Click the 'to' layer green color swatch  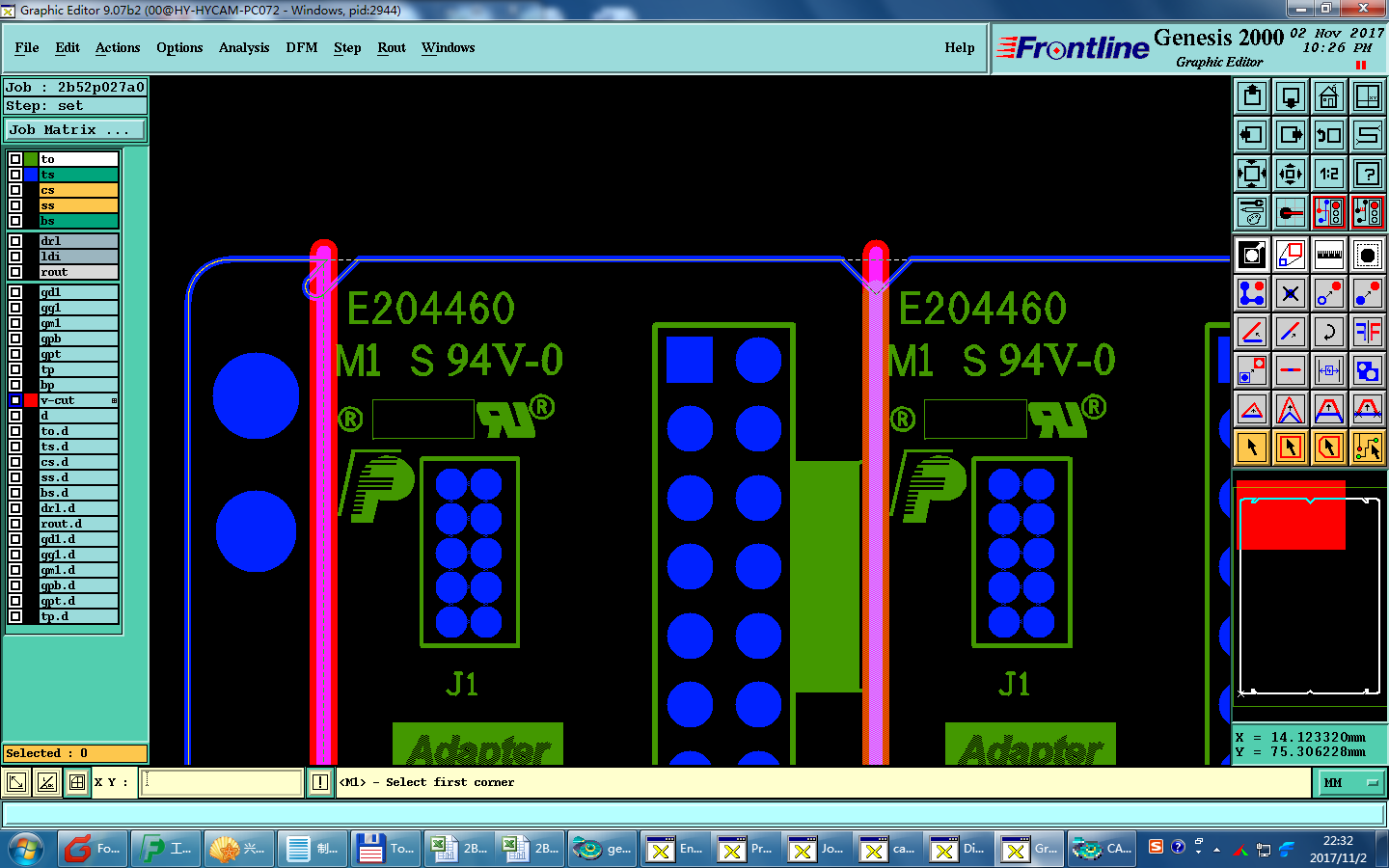click(x=31, y=159)
